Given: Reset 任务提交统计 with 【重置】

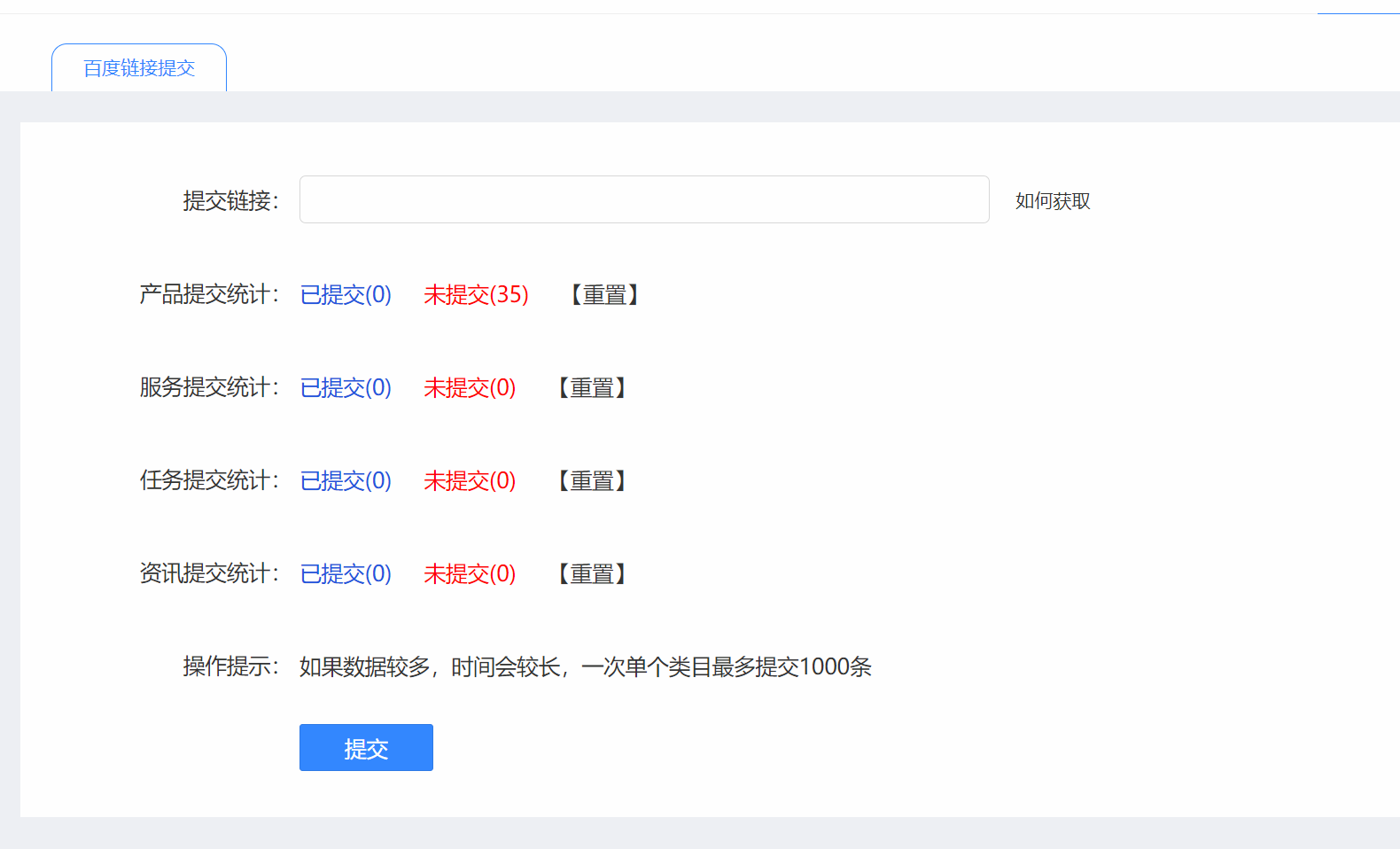Looking at the screenshot, I should pyautogui.click(x=592, y=480).
